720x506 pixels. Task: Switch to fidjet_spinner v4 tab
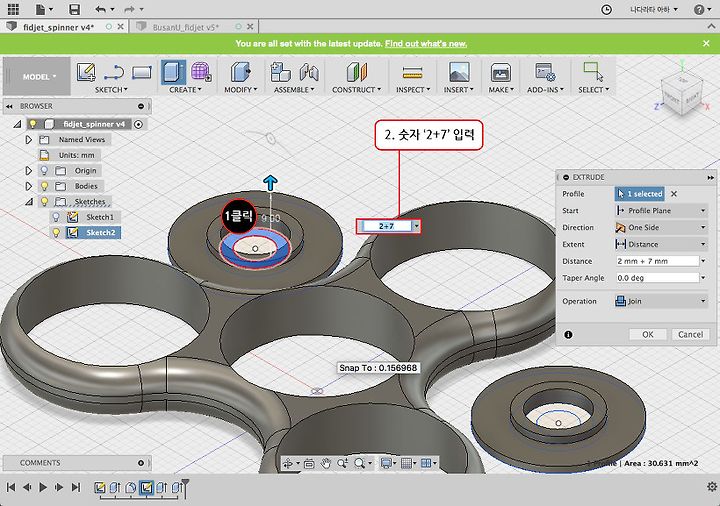pos(58,27)
